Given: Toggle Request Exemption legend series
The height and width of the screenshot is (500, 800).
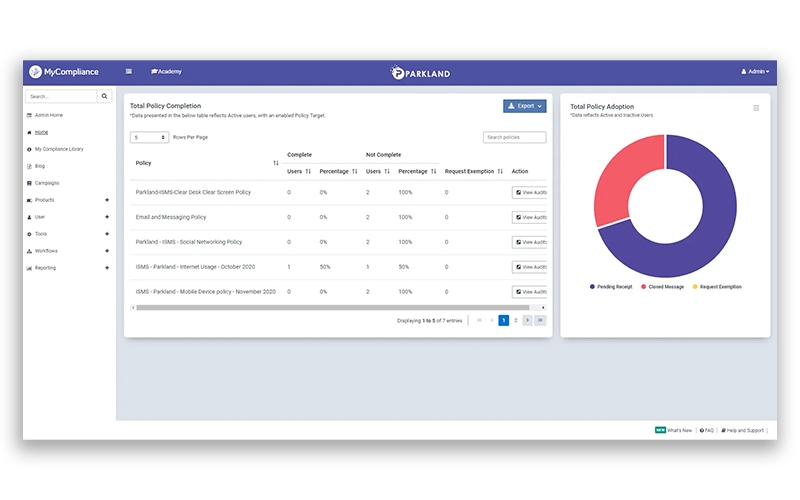Looking at the screenshot, I should [x=717, y=287].
